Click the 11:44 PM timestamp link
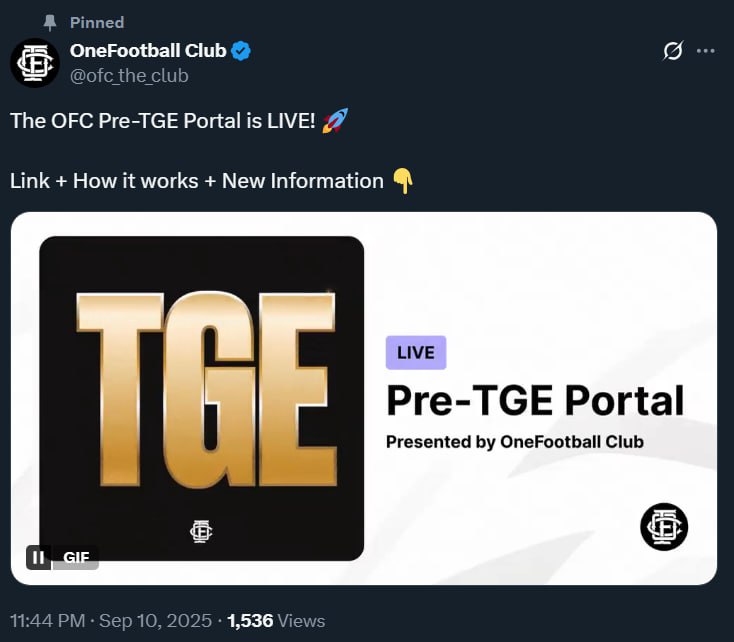 point(47,621)
